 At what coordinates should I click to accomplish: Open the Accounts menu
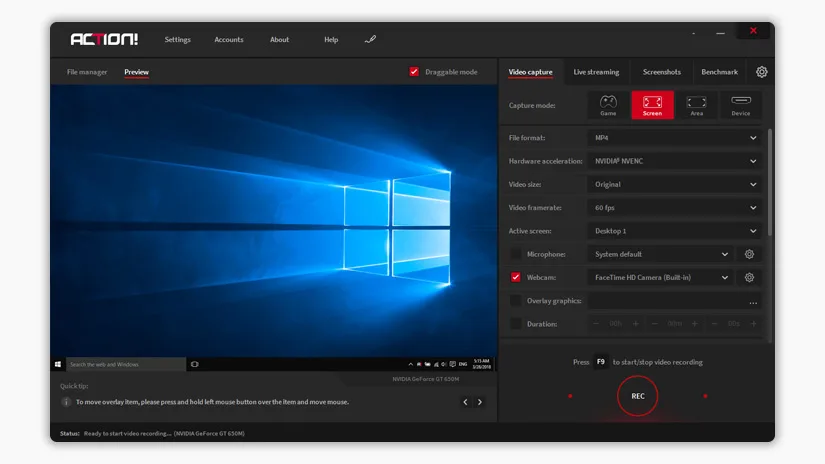[229, 39]
